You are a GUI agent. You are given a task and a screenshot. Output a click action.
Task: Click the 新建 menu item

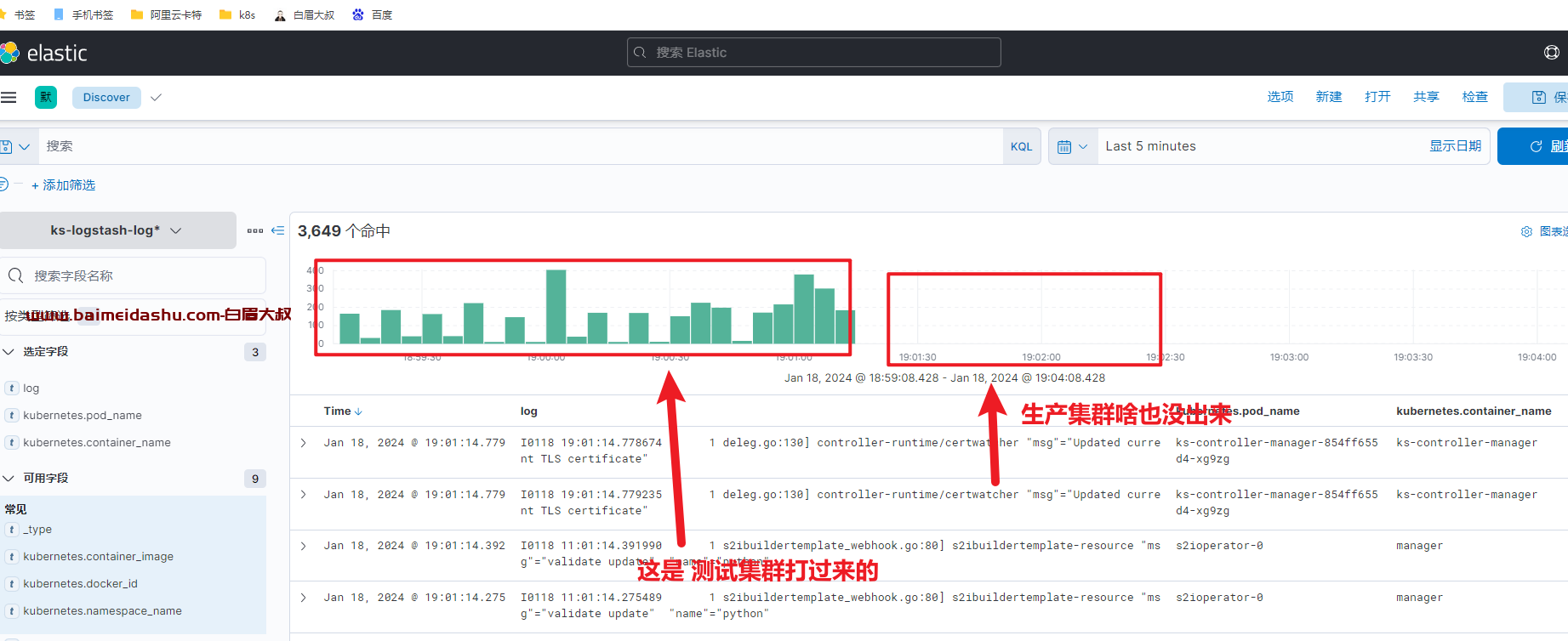click(x=1328, y=97)
